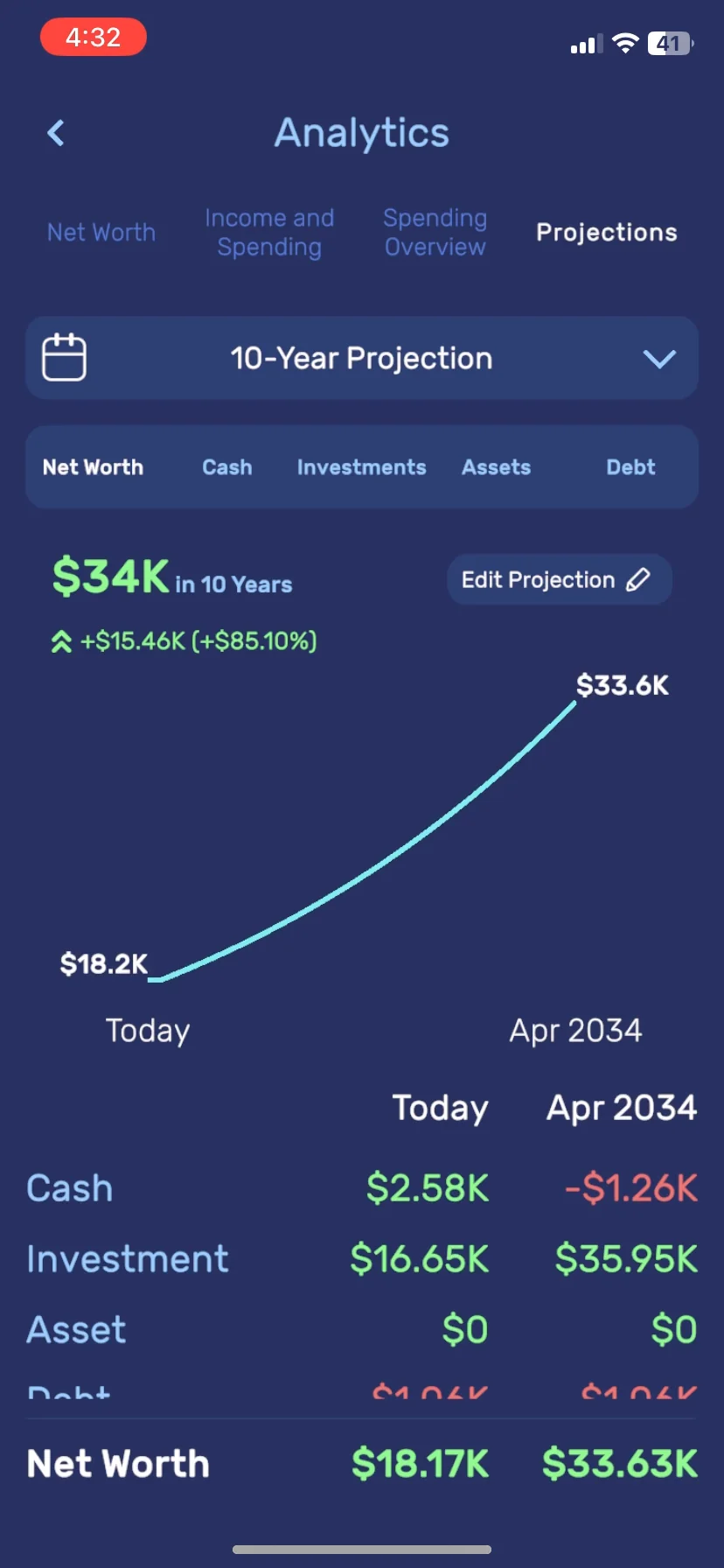Screen dimensions: 724x1568
Task: Click the calendar icon in projection selector
Action: click(x=64, y=358)
